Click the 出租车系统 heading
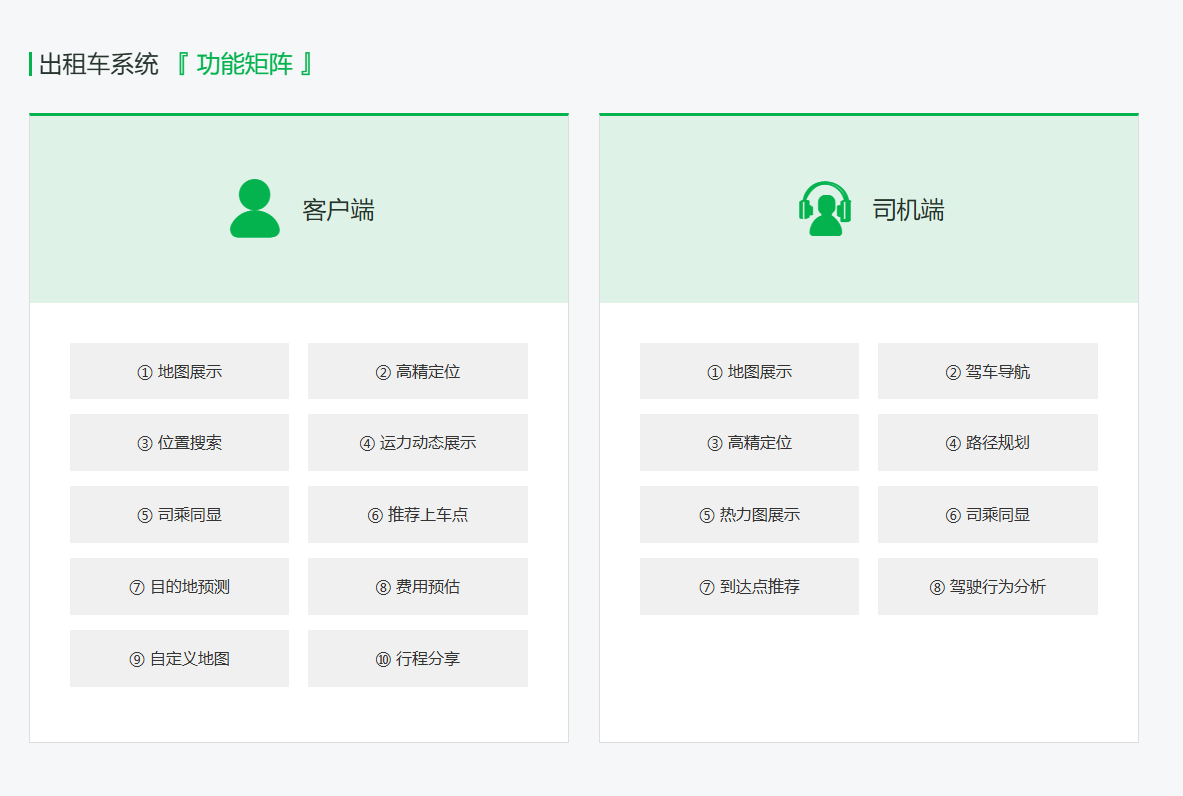 (x=97, y=63)
